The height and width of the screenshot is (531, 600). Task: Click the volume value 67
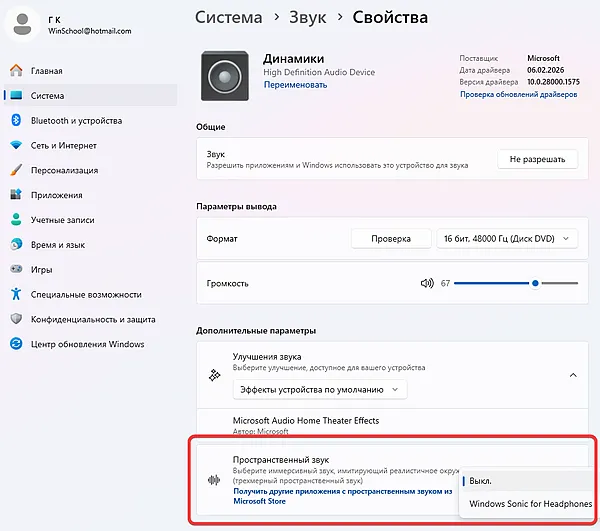pyautogui.click(x=445, y=283)
